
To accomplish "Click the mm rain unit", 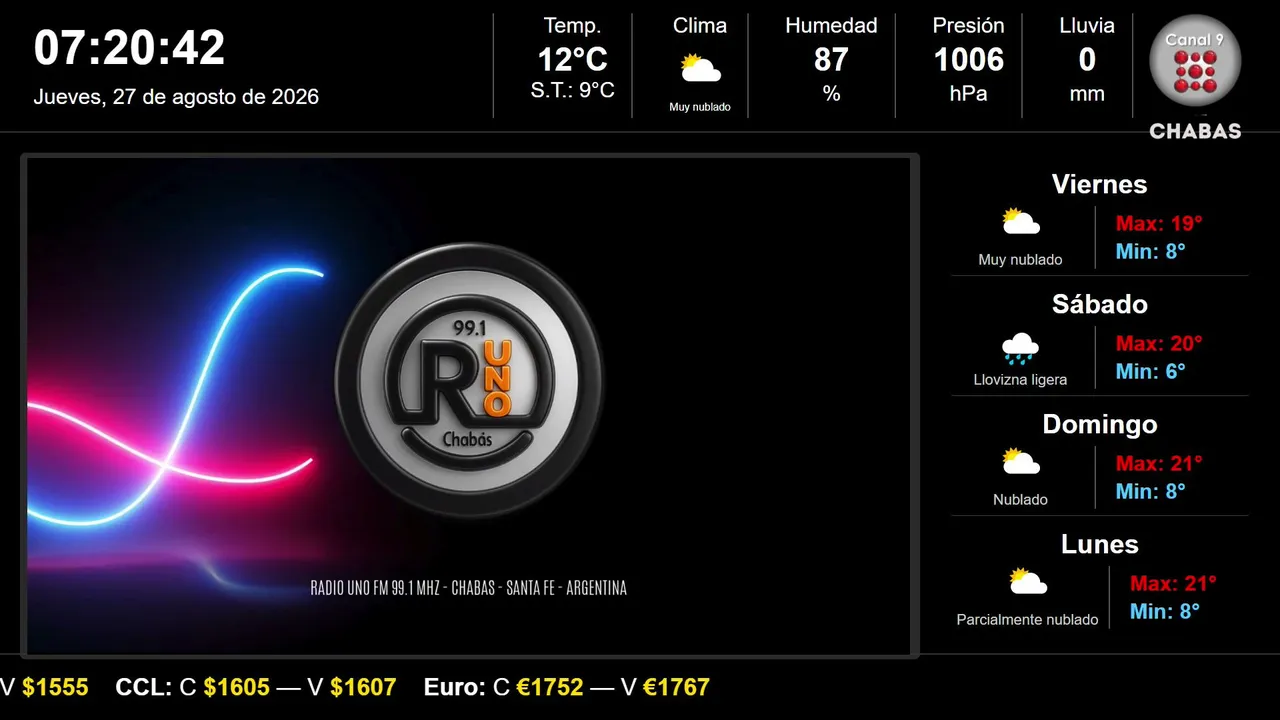I will click(x=1087, y=94).
